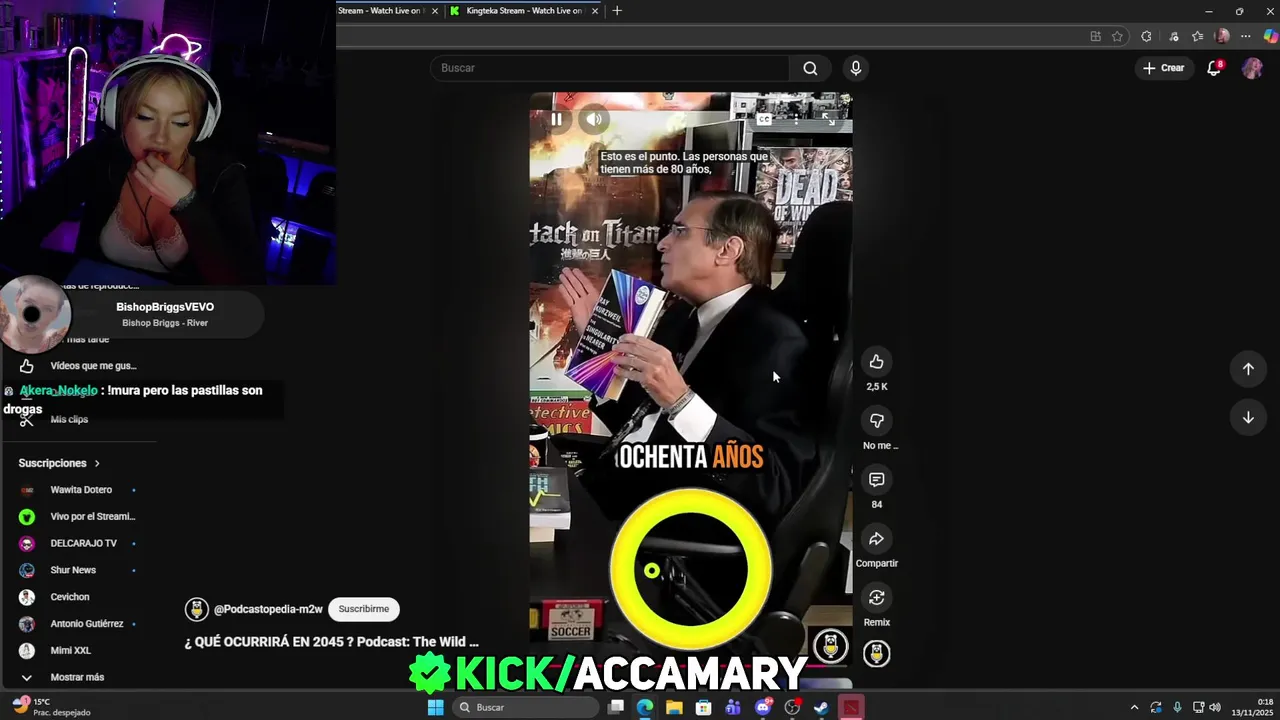
Task: Open the browser Favorites list
Action: (x=1197, y=36)
